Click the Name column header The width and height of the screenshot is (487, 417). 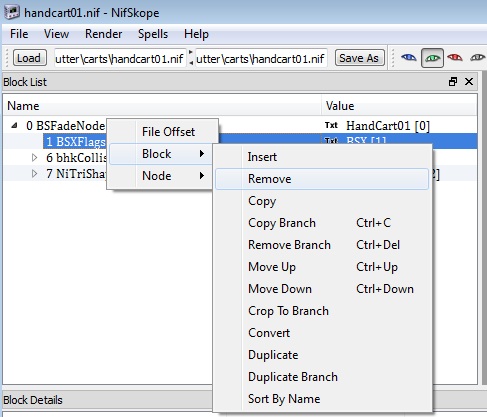[162, 106]
